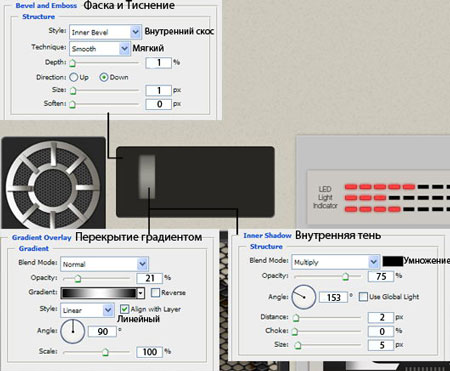Open the Technique dropdown showing Smooth

click(99, 49)
